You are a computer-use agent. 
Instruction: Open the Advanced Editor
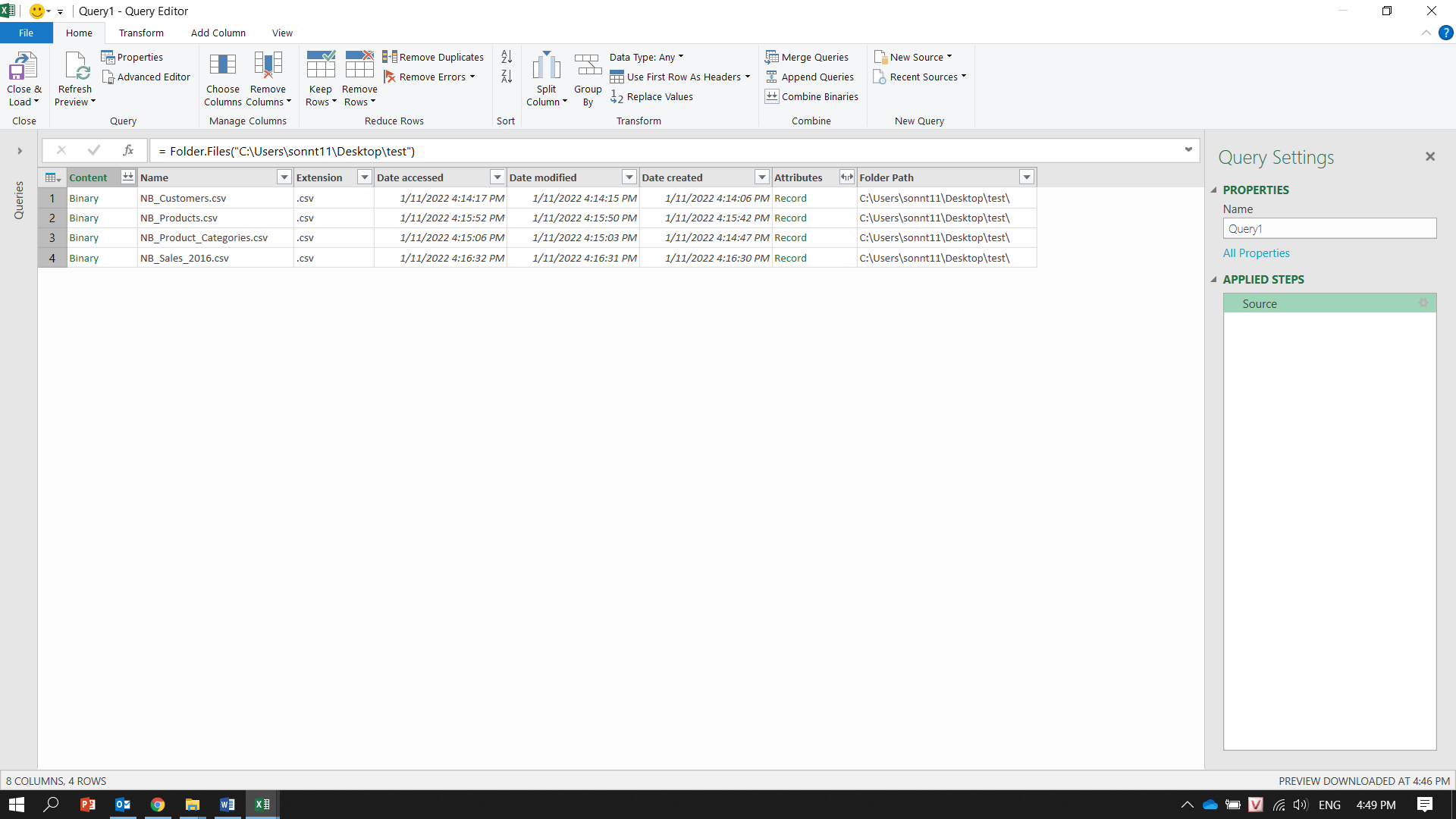click(x=146, y=77)
